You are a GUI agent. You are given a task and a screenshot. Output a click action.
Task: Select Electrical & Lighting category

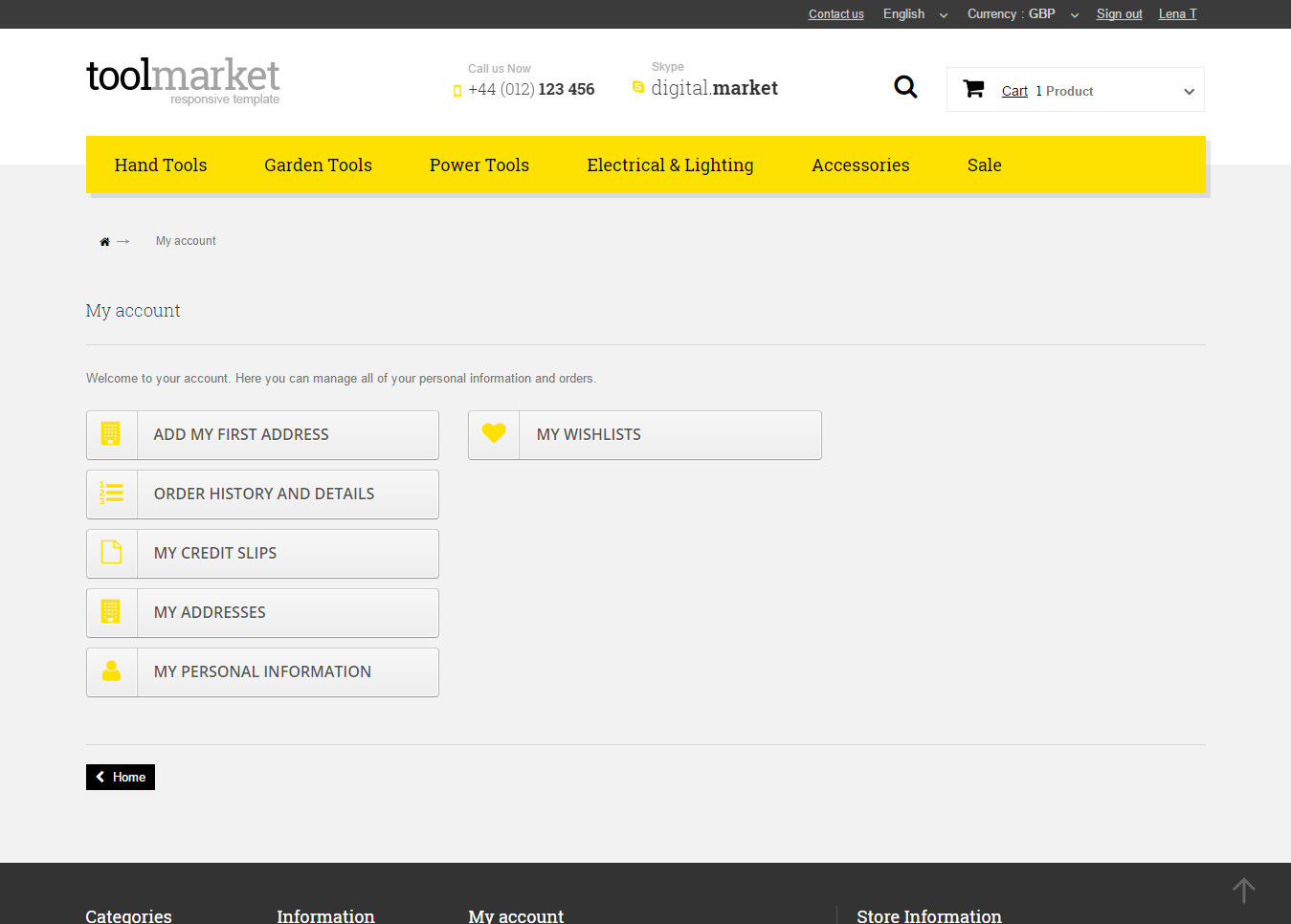(x=670, y=165)
